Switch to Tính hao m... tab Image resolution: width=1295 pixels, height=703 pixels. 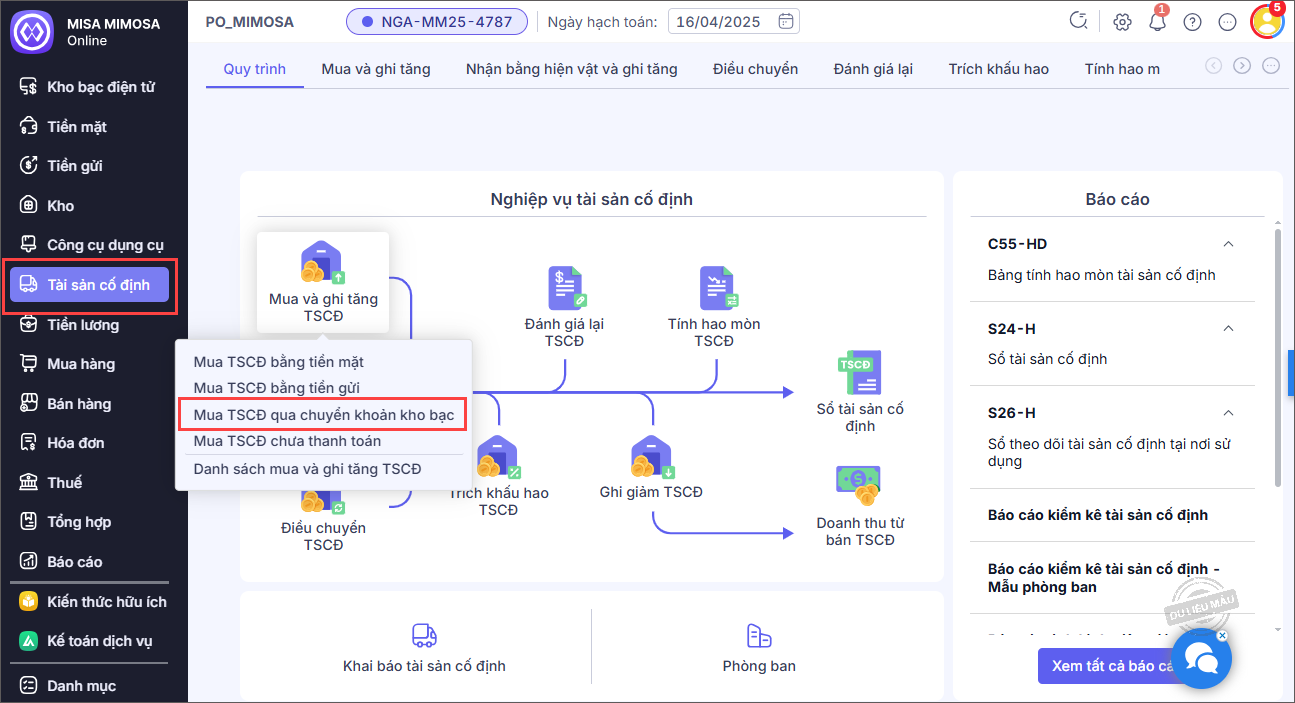pos(1123,69)
